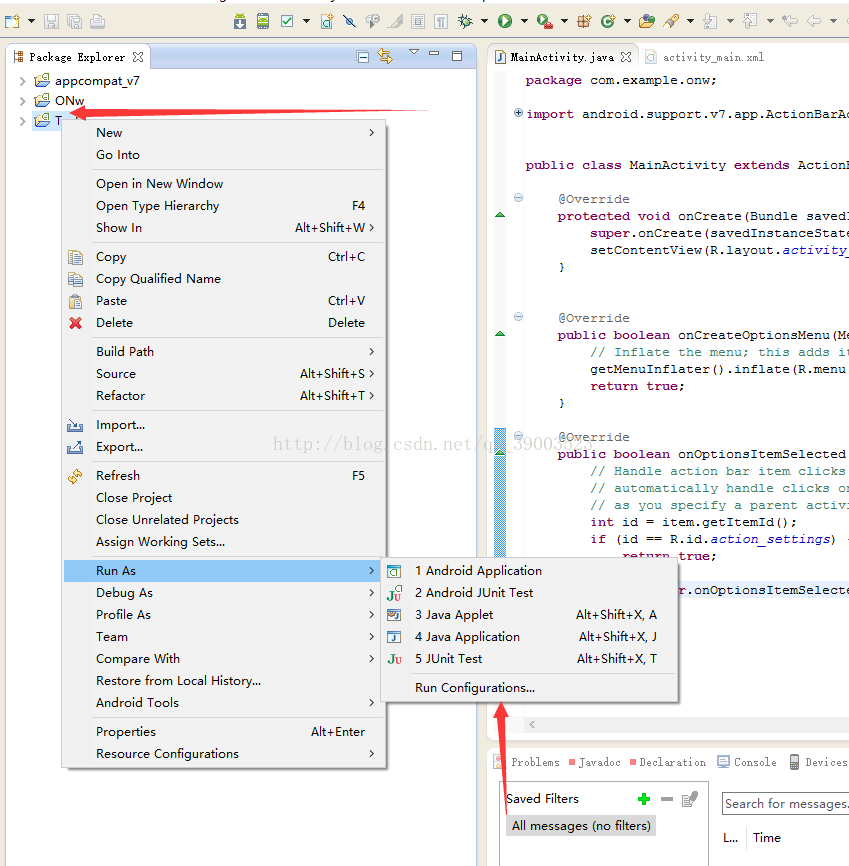Viewport: 849px width, 866px height.
Task: Toggle Show Whitespace Characters pilcrow icon
Action: (441, 22)
